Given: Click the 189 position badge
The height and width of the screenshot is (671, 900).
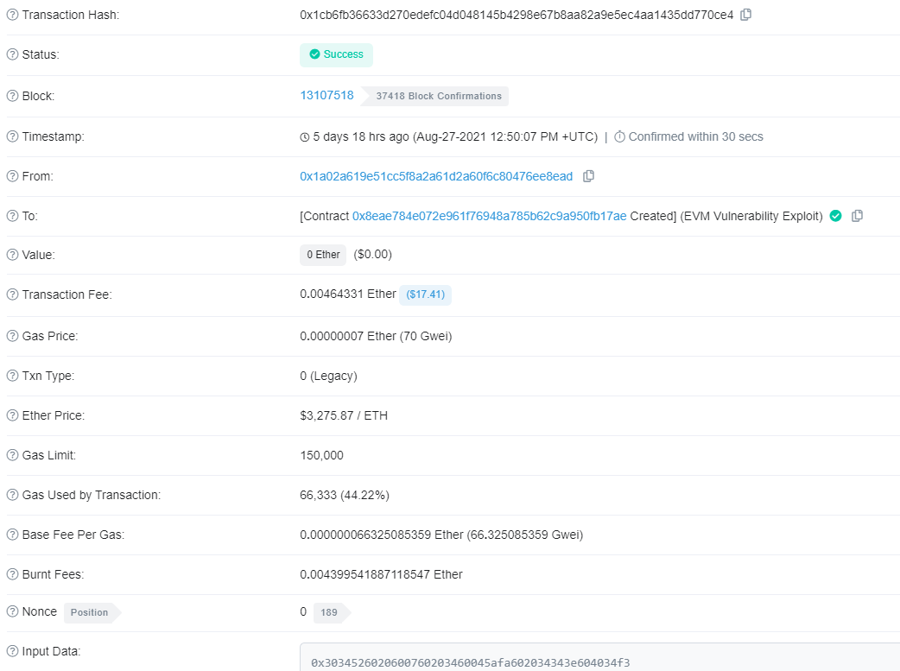Looking at the screenshot, I should (x=329, y=612).
